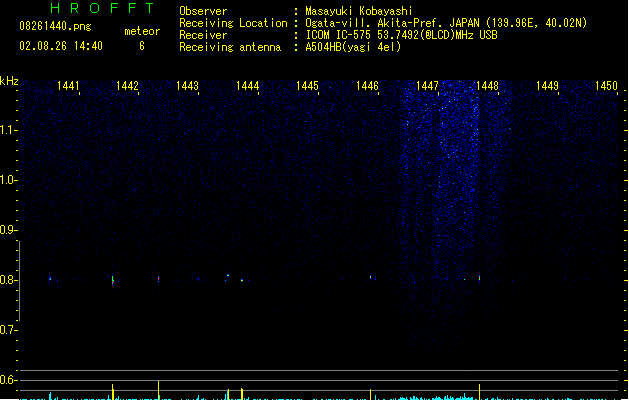629x400 pixels.
Task: Click time axis label 1442
Action: click(x=127, y=86)
